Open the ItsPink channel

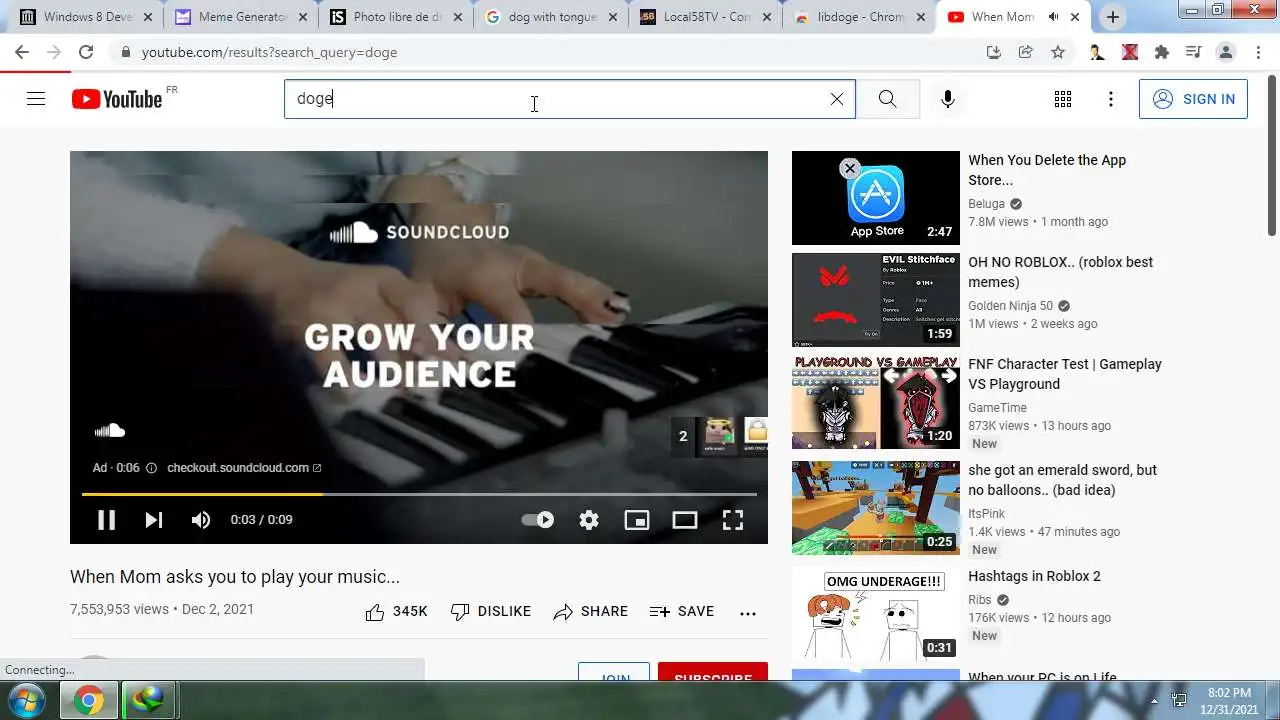pos(986,512)
